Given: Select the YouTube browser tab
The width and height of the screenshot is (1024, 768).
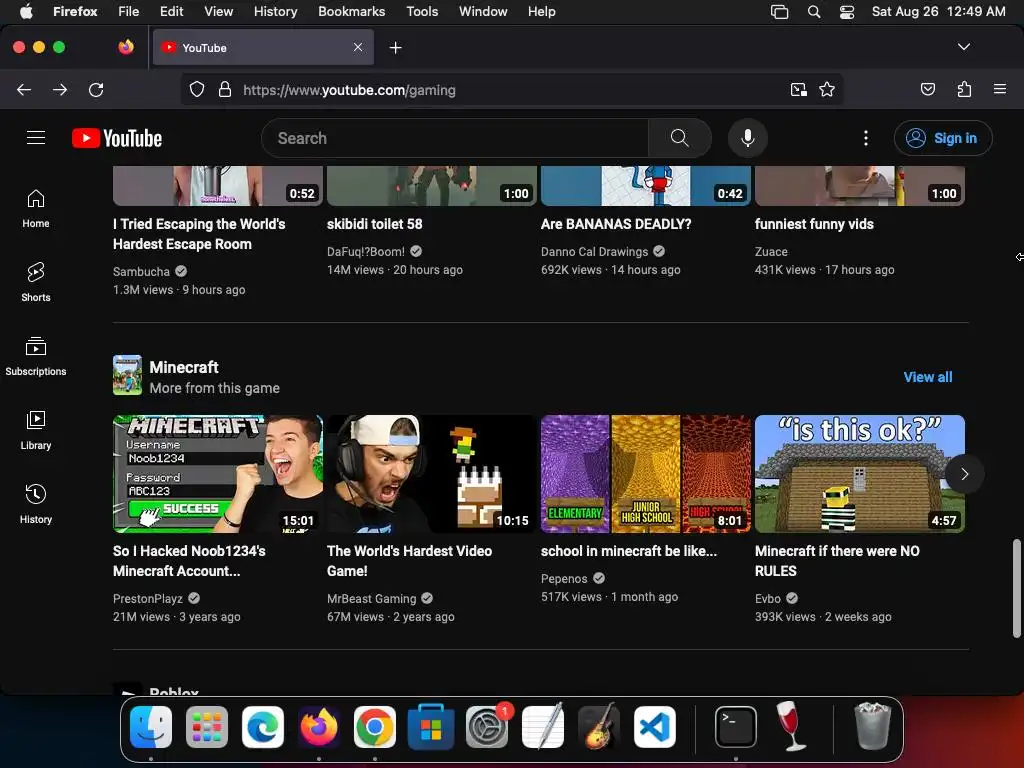Looking at the screenshot, I should point(263,47).
